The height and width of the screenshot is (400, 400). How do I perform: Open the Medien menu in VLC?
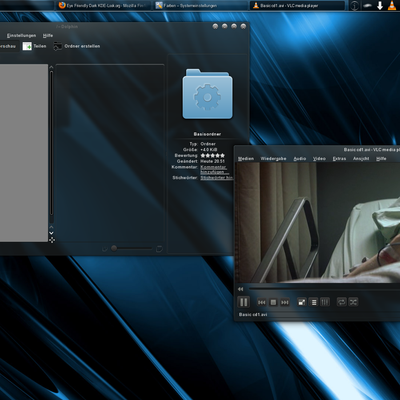(246, 159)
